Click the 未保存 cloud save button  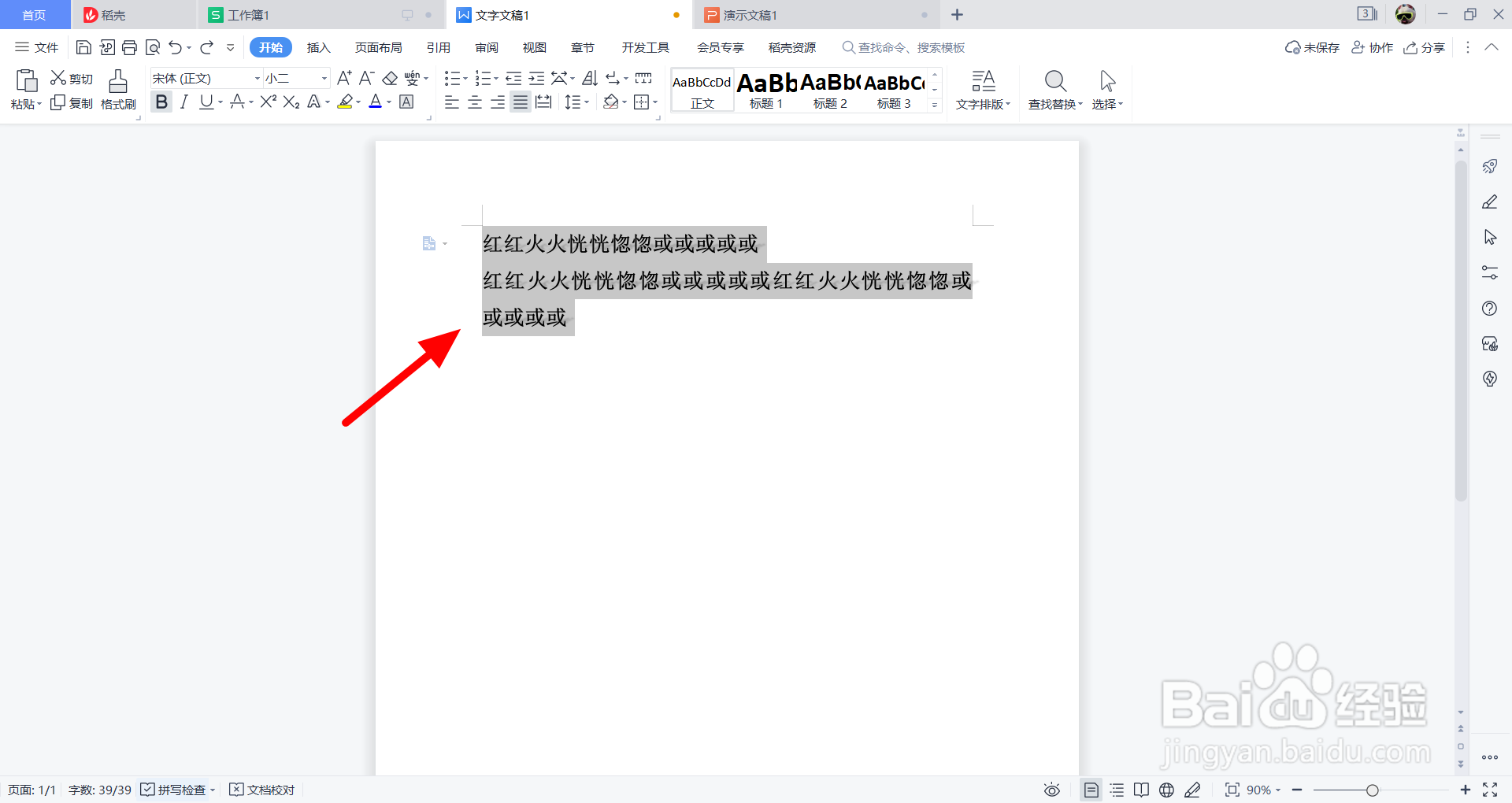(1312, 47)
